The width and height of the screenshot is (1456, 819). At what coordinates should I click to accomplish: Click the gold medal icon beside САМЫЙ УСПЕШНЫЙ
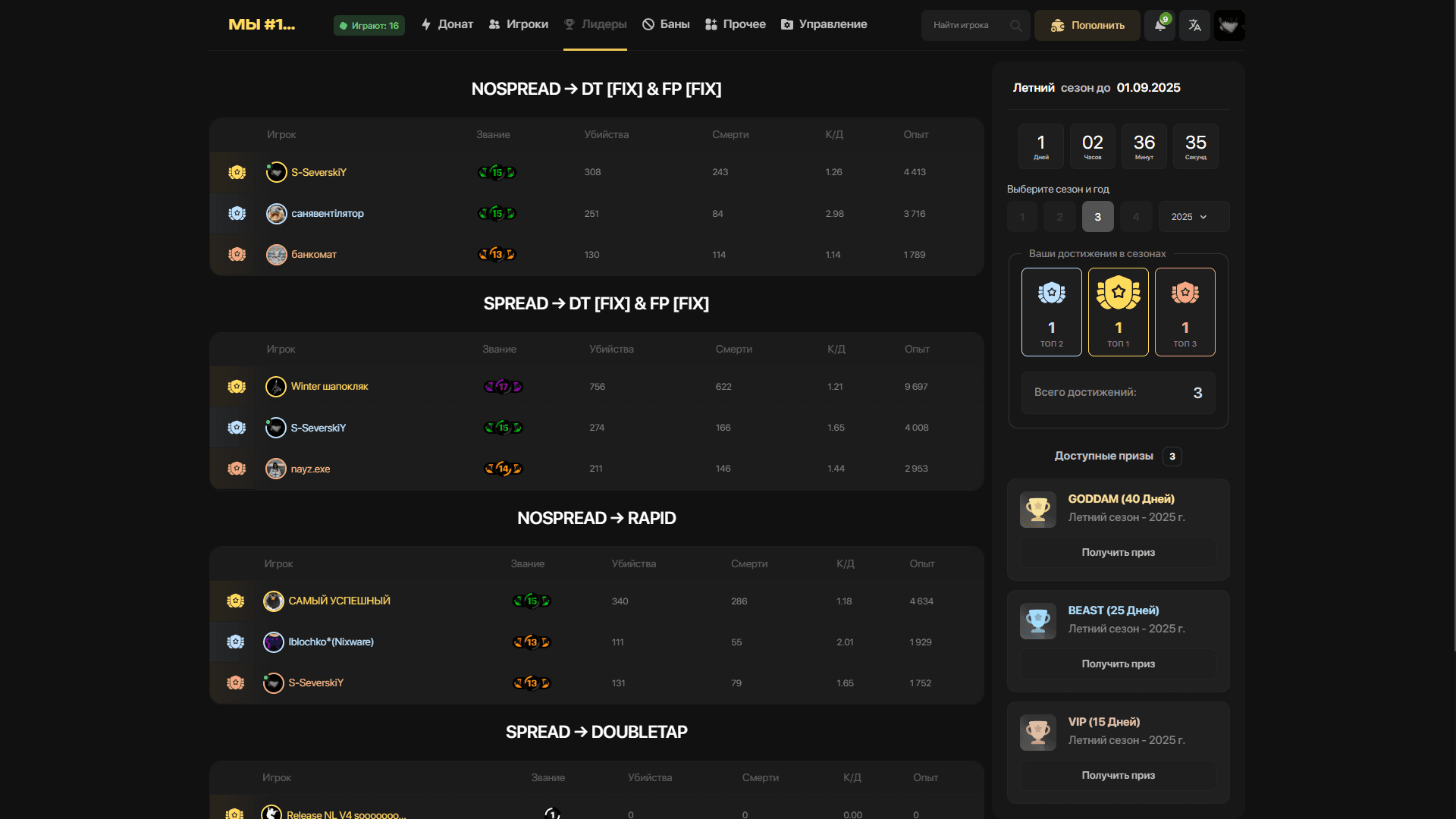pyautogui.click(x=236, y=601)
